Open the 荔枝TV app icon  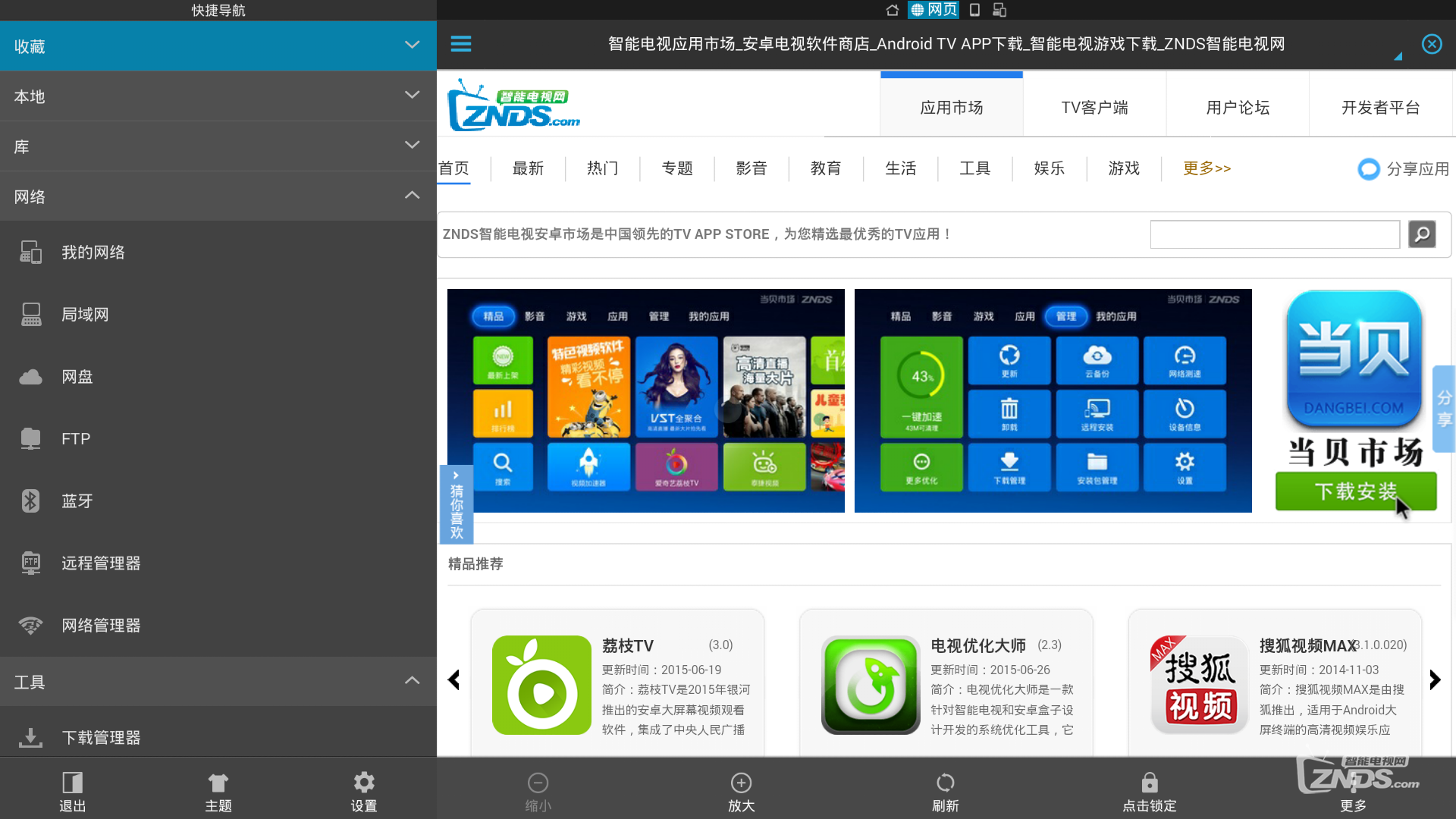541,685
